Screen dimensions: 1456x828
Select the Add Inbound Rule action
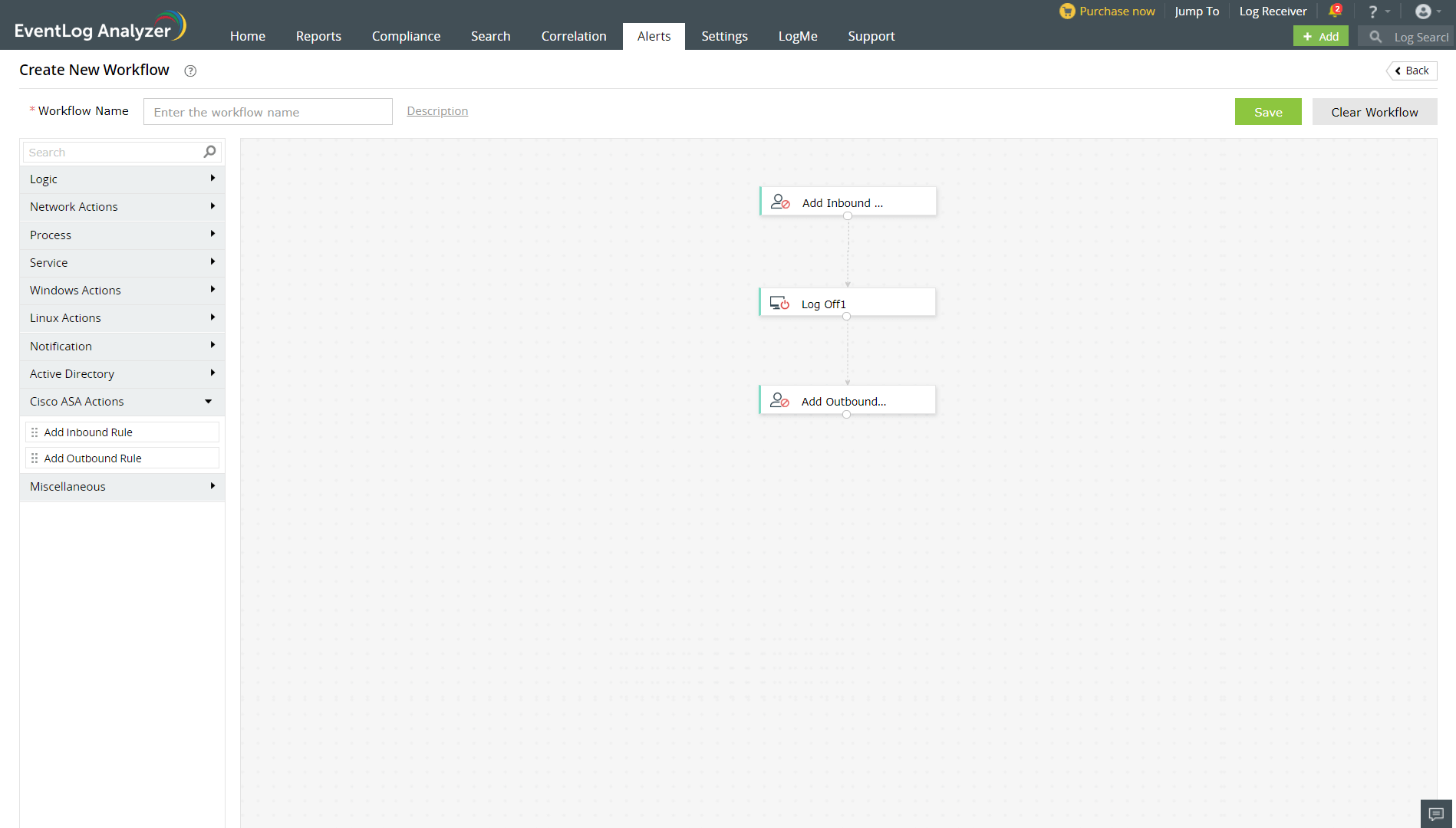pos(122,432)
